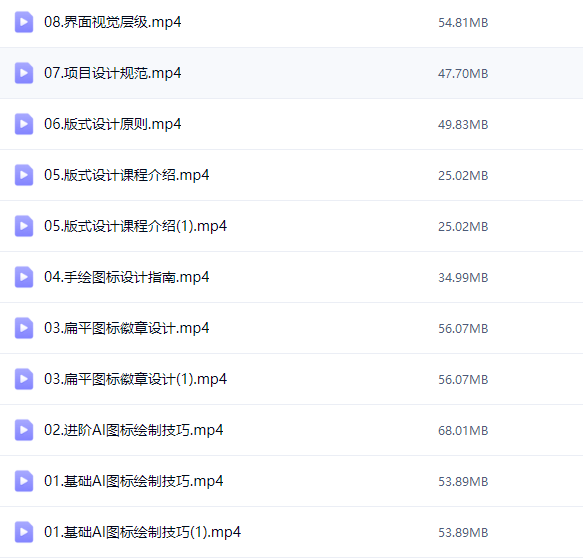The height and width of the screenshot is (558, 583).
Task: Click video icon for 01.基础AI图标绘制技巧.mp4
Action: coord(24,481)
